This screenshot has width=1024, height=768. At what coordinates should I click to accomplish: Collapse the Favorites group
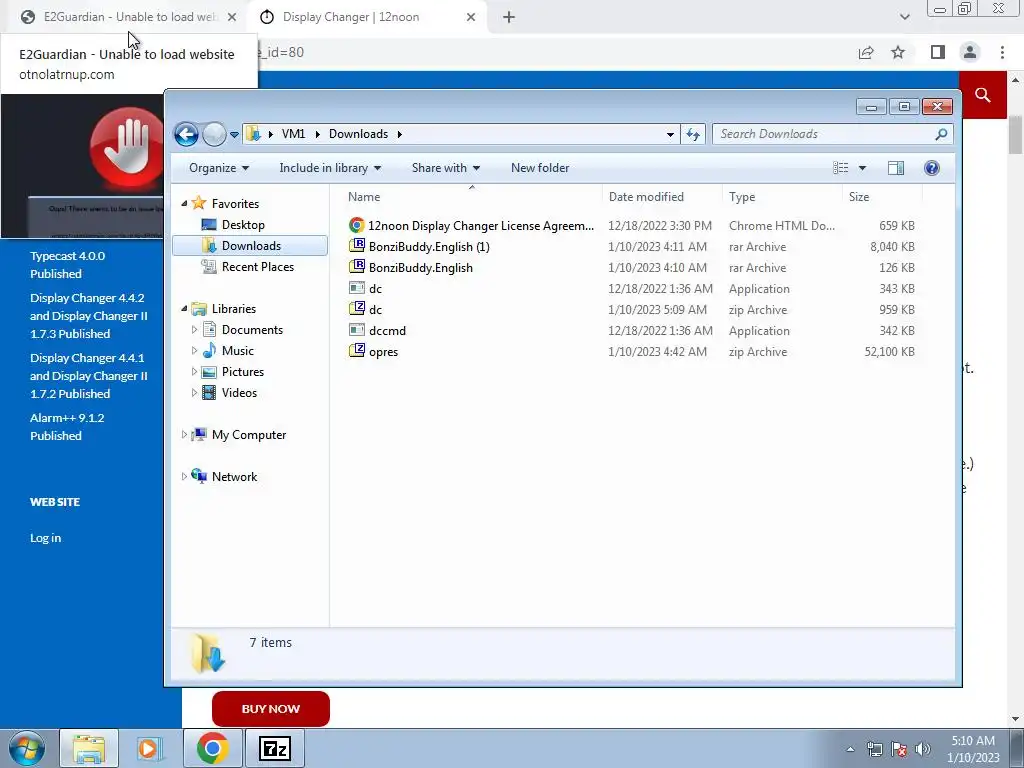click(184, 204)
